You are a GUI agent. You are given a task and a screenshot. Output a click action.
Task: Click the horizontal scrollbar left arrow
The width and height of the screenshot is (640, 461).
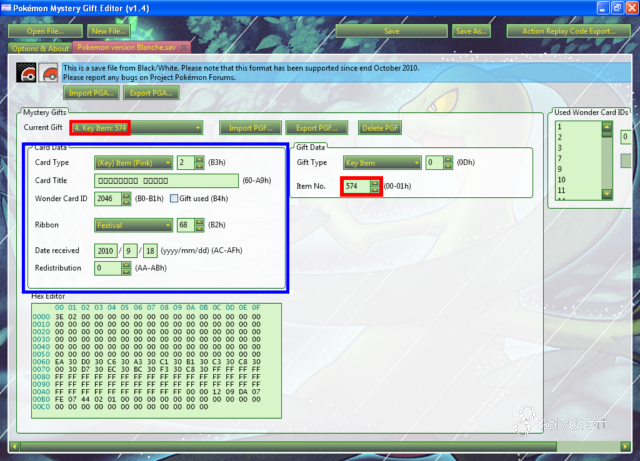point(14,446)
